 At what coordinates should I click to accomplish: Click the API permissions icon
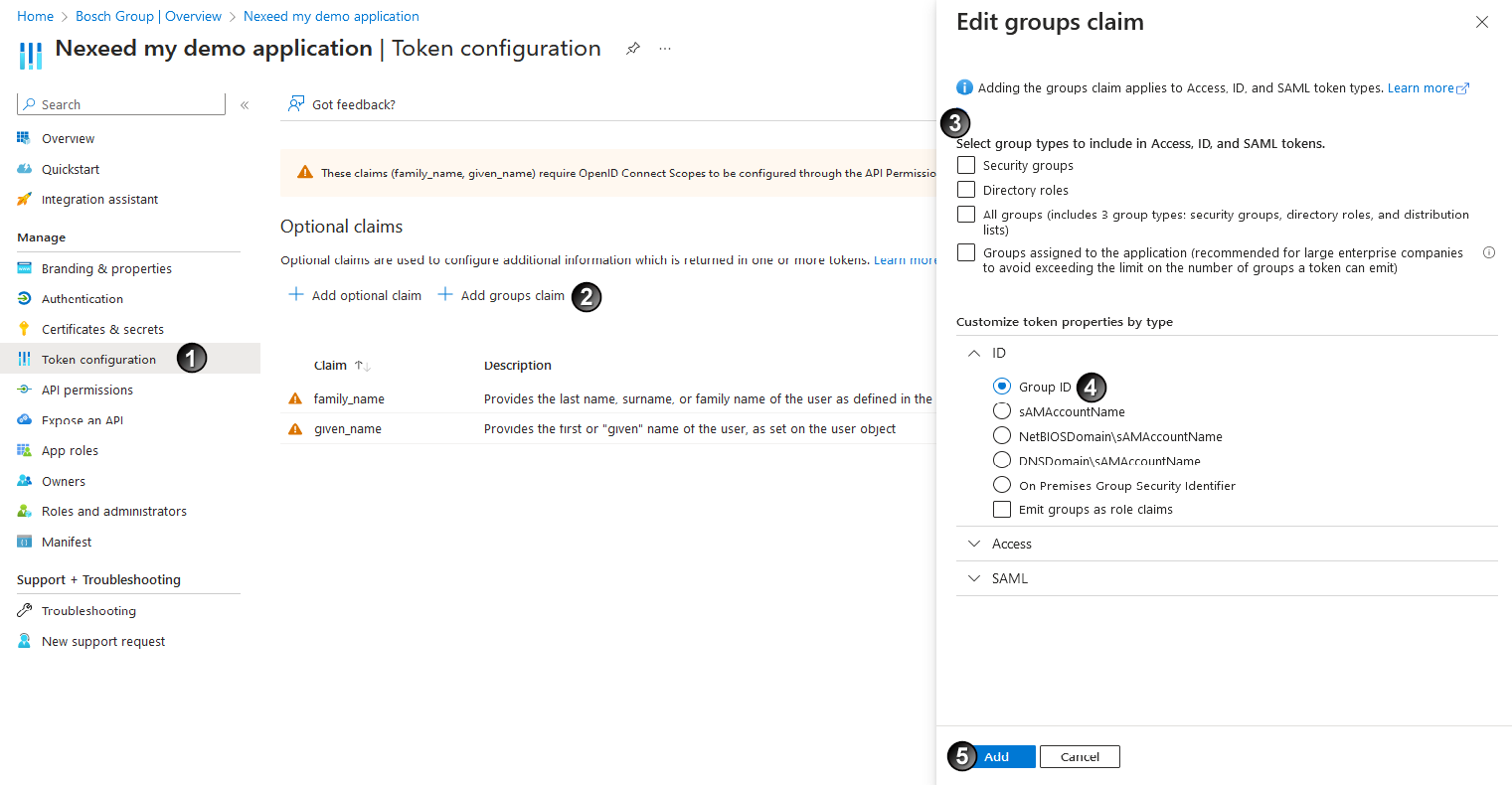(x=24, y=390)
